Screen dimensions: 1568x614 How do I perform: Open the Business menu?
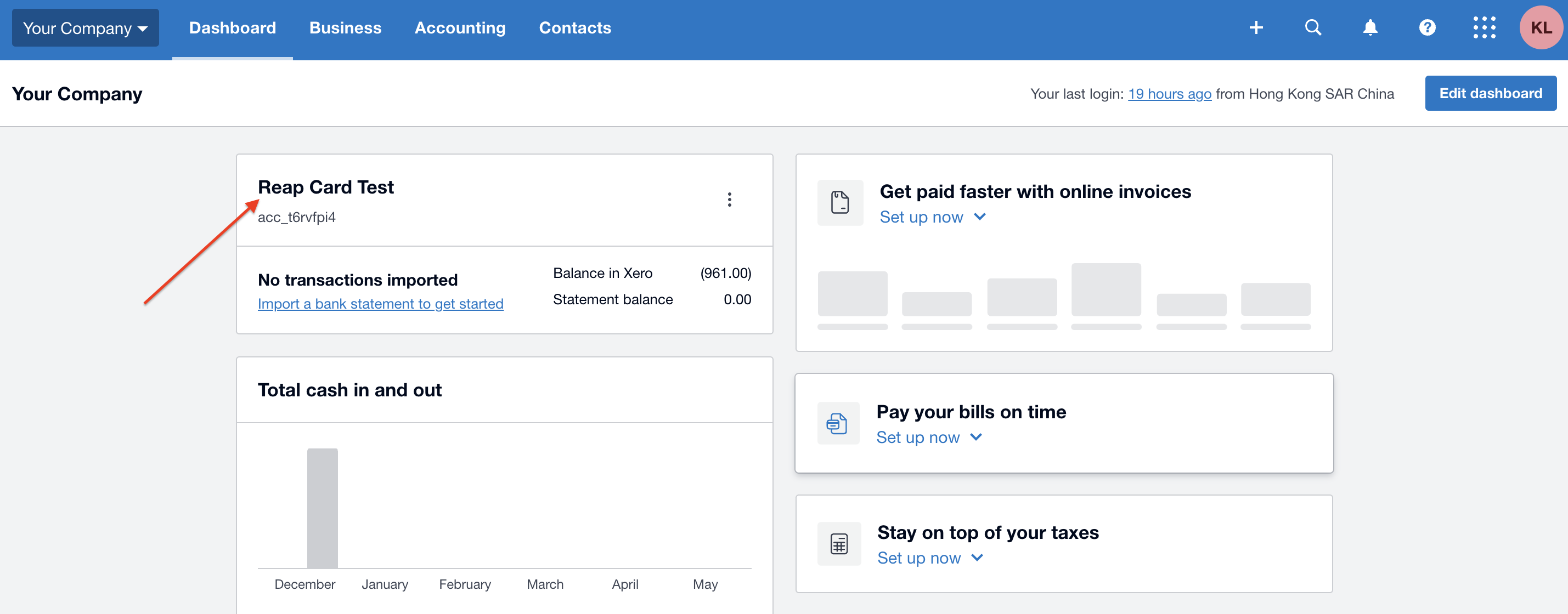(345, 28)
